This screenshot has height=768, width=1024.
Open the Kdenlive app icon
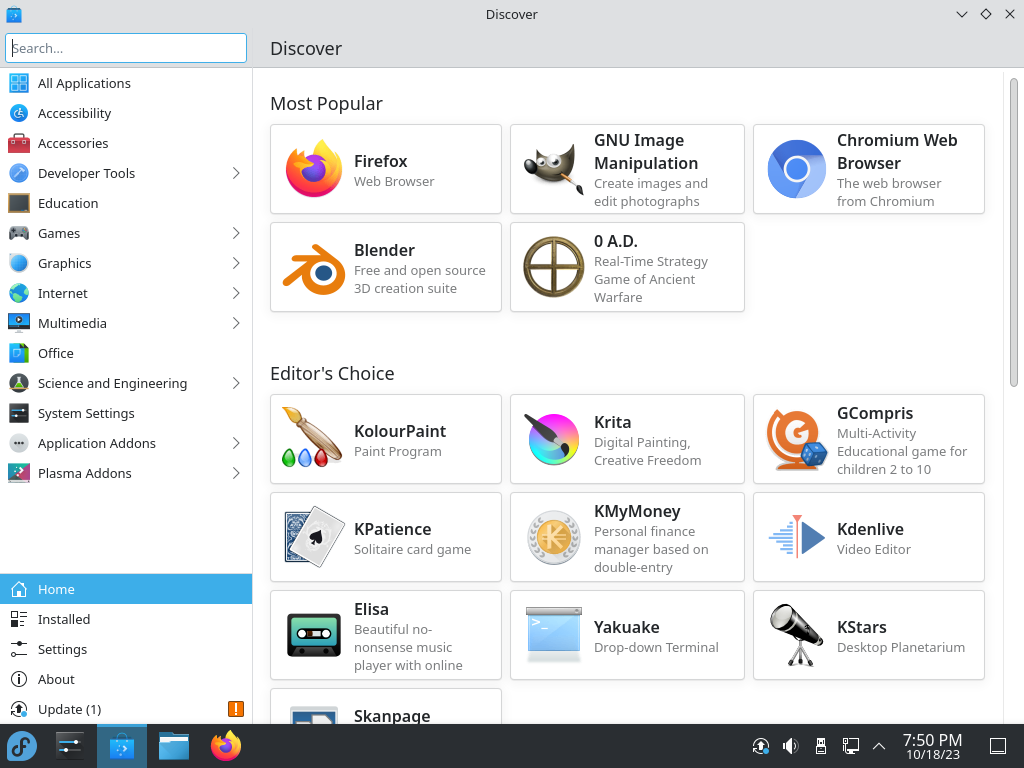[x=797, y=537]
